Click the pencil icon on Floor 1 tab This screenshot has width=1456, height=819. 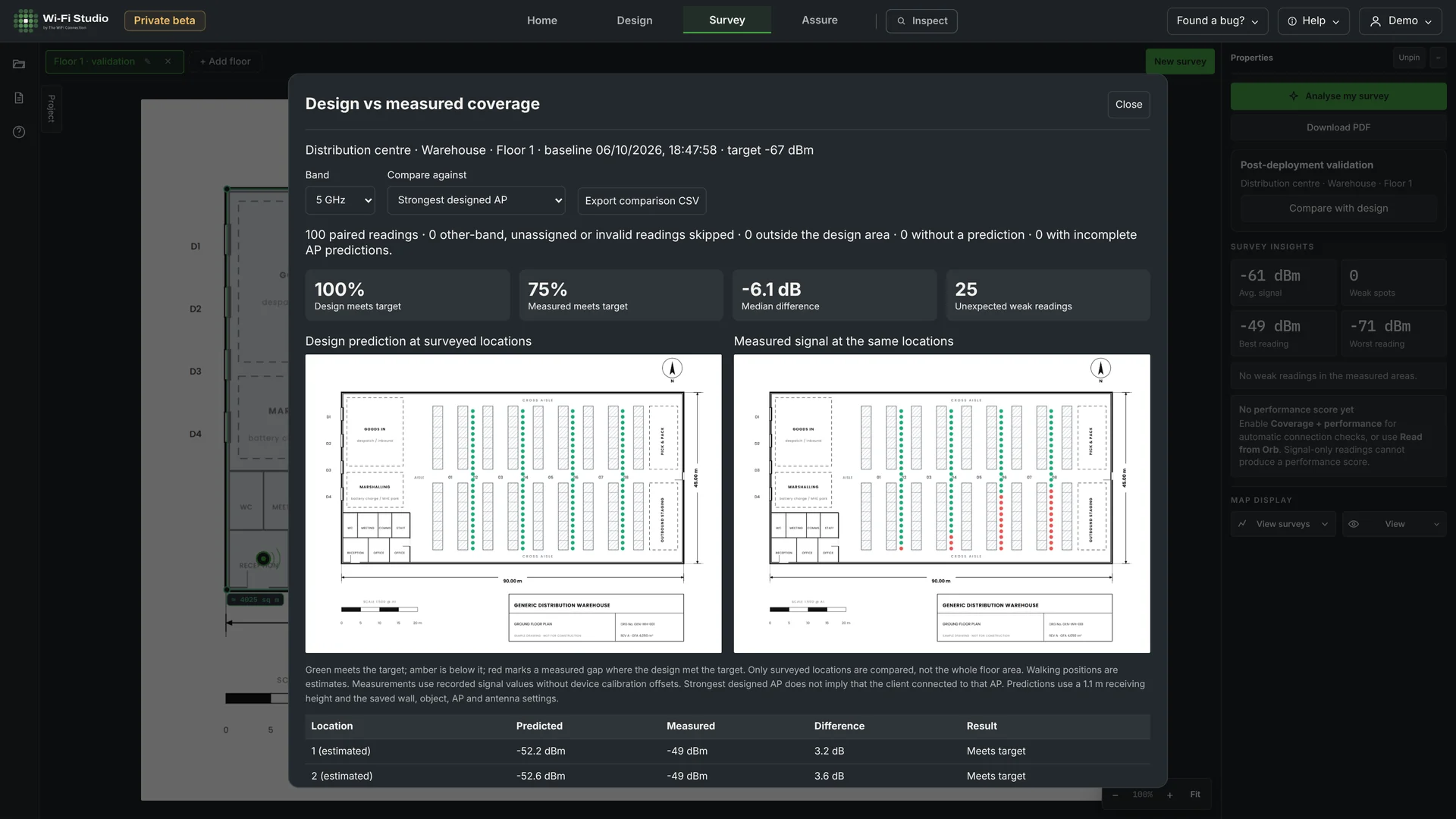pyautogui.click(x=147, y=61)
